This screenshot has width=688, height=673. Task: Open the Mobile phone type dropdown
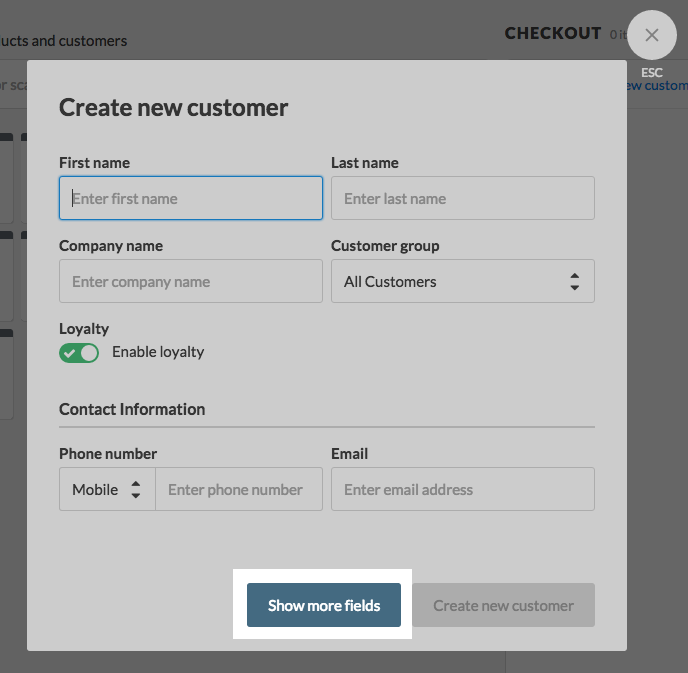tap(108, 489)
